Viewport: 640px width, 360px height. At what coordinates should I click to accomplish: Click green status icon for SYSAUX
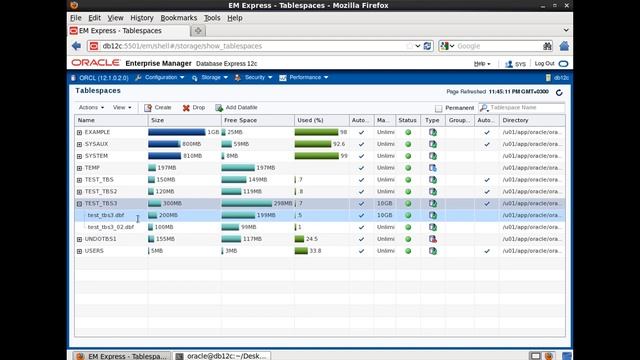408,144
